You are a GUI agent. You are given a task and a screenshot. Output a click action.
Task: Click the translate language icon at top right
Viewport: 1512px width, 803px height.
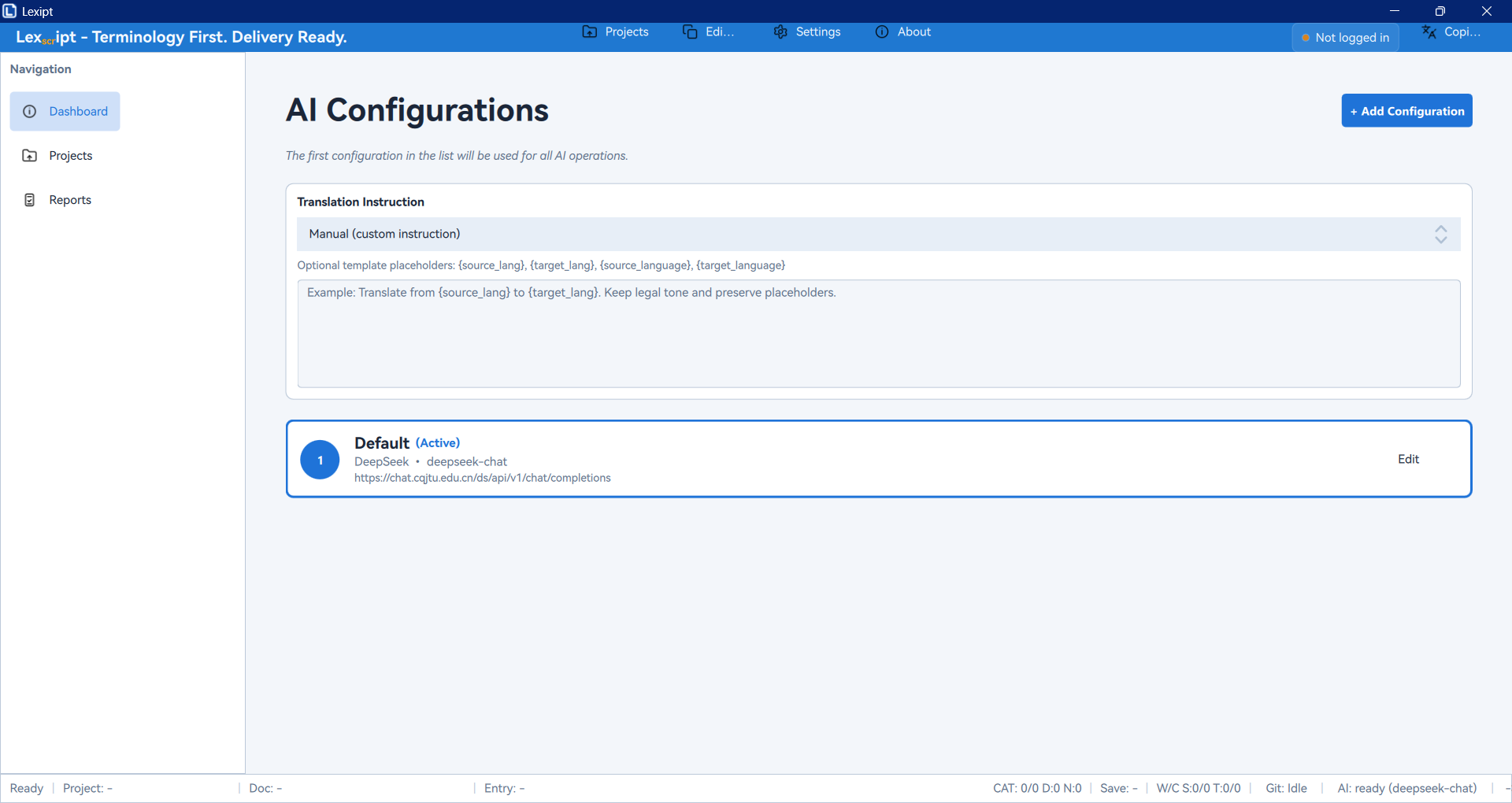click(x=1429, y=32)
